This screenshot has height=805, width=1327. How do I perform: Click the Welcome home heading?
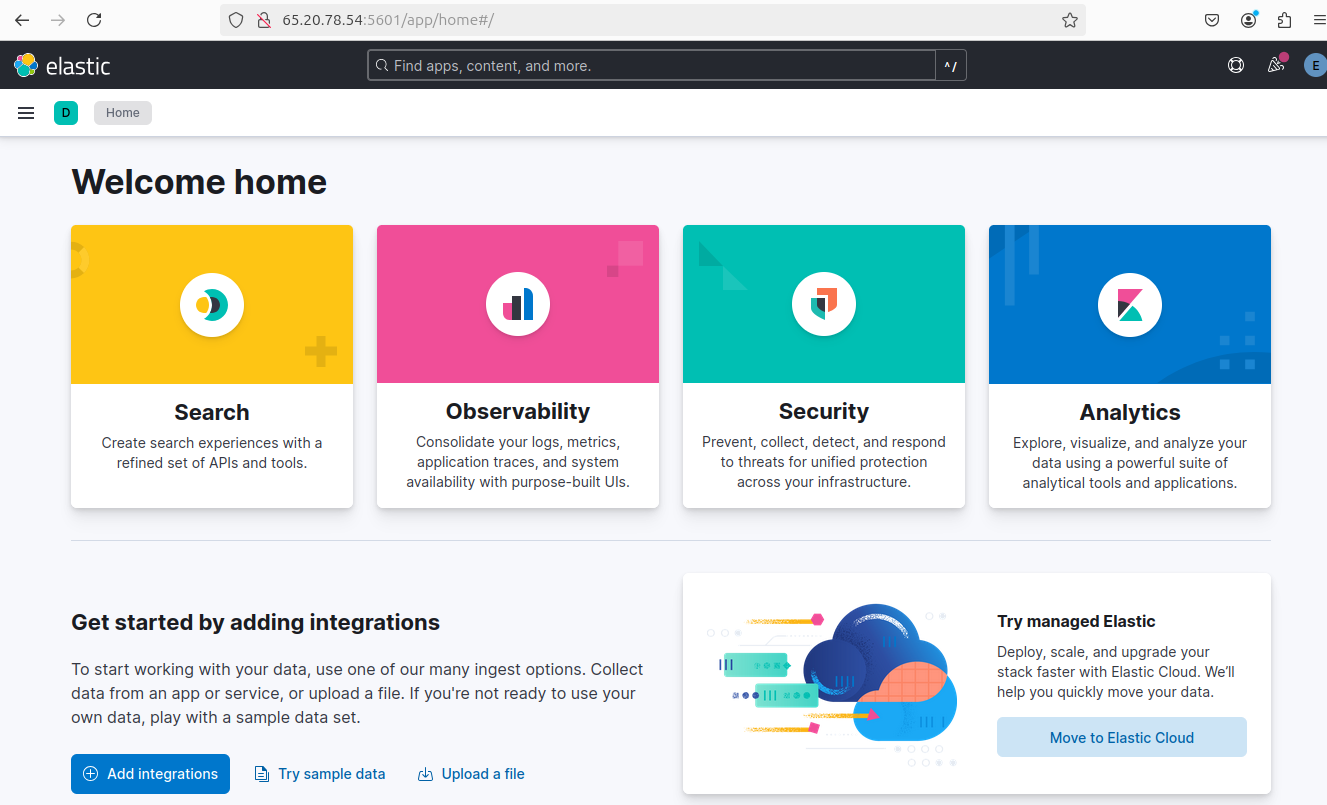(199, 182)
